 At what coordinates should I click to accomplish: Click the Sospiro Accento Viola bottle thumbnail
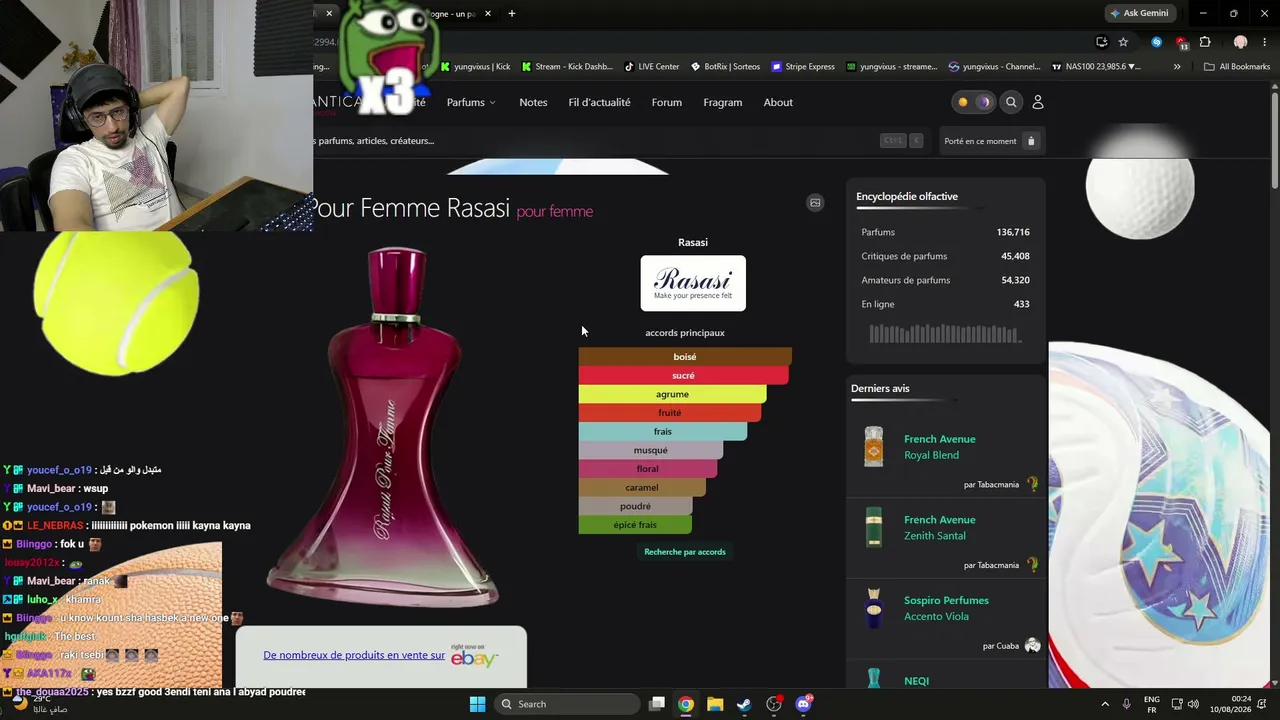874,608
